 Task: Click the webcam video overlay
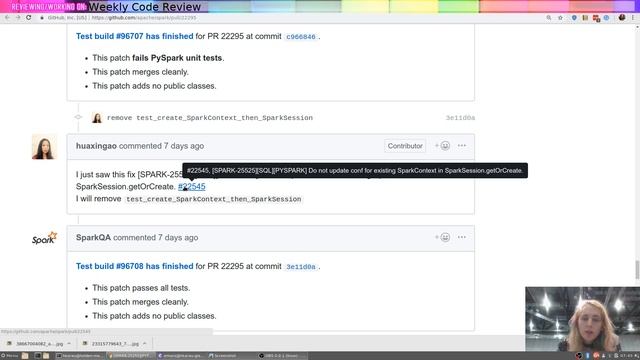pos(582,319)
